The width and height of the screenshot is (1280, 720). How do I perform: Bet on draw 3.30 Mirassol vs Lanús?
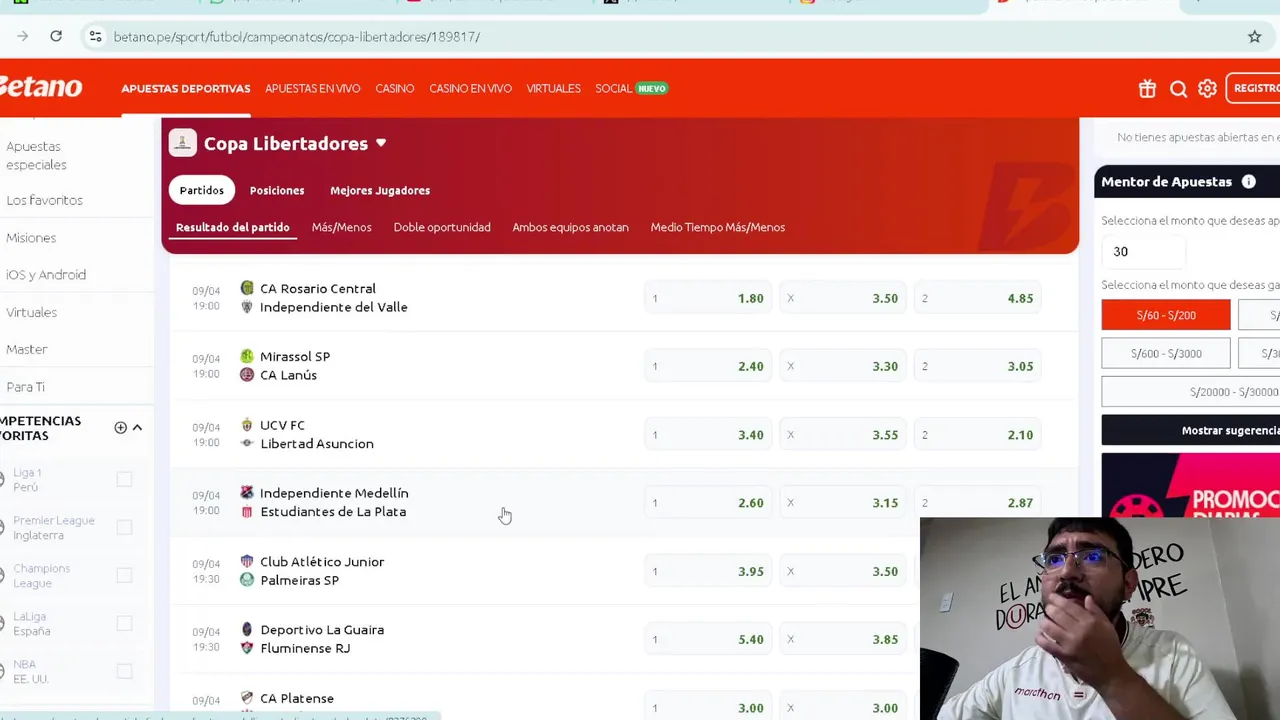pyautogui.click(x=843, y=366)
